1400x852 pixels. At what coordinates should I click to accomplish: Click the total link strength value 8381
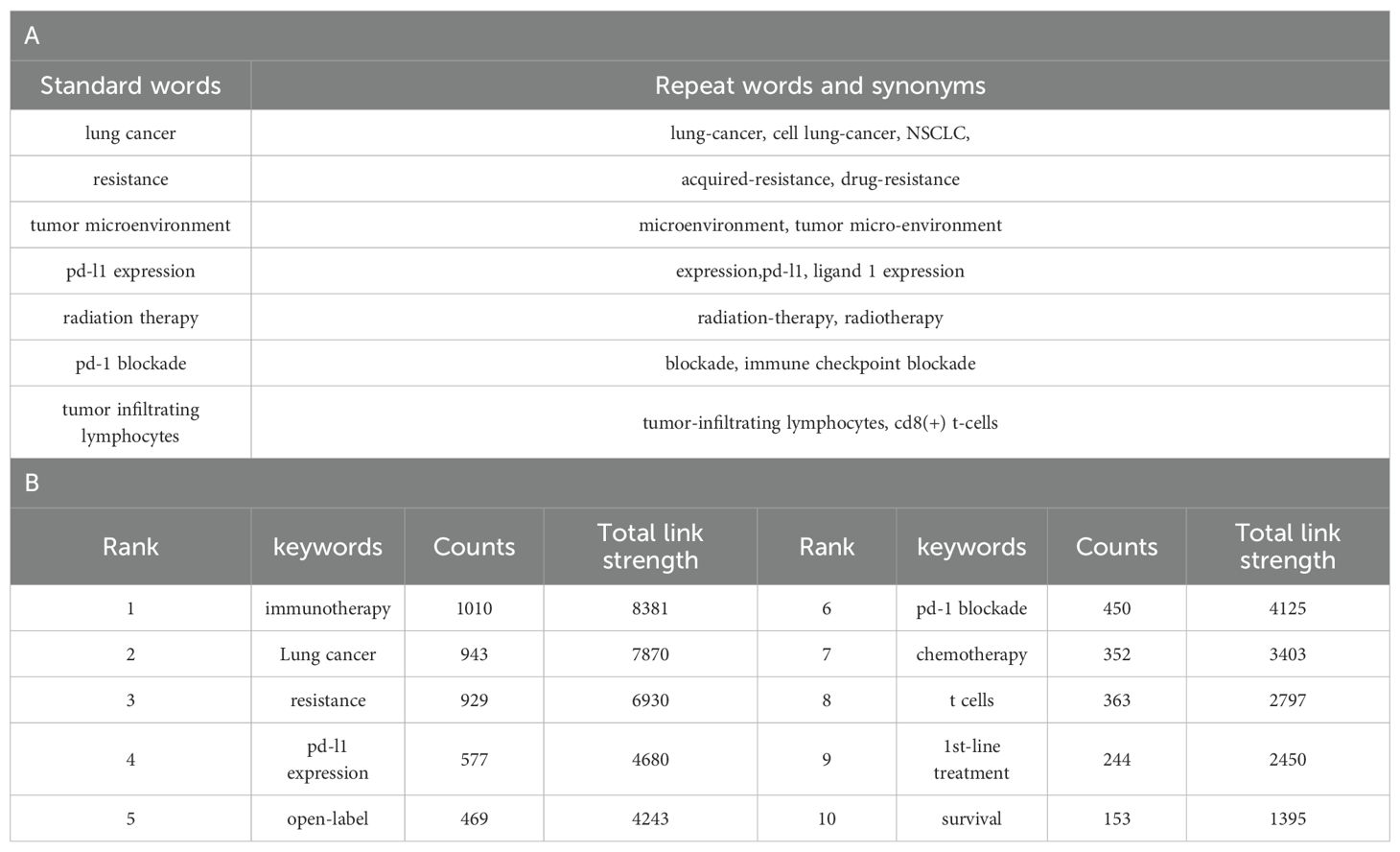(650, 608)
